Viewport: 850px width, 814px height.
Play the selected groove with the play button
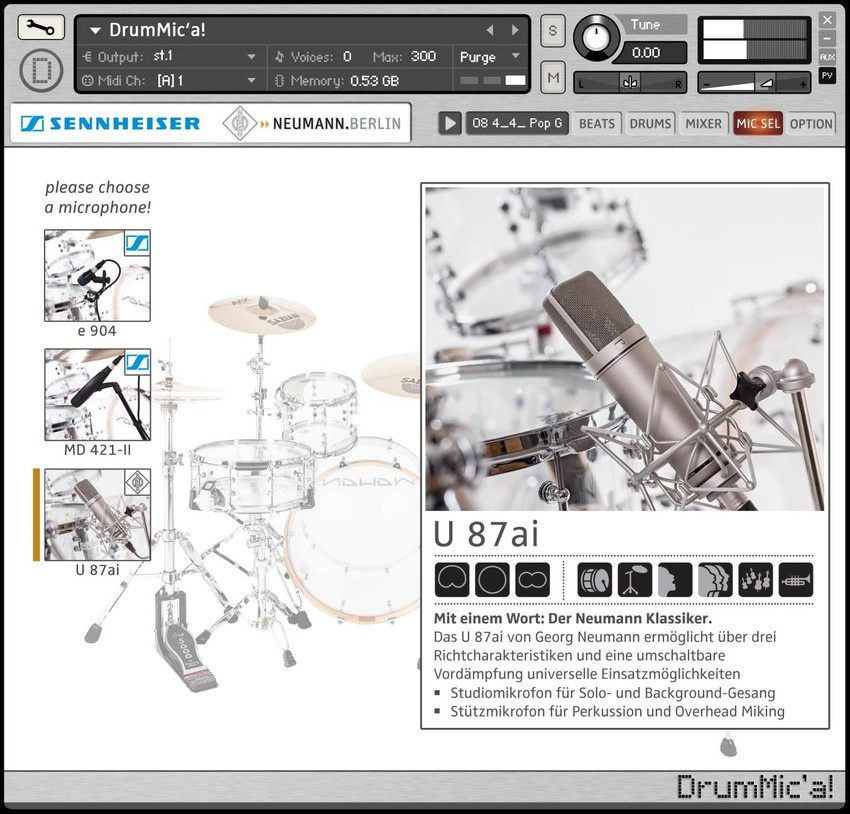coord(449,124)
